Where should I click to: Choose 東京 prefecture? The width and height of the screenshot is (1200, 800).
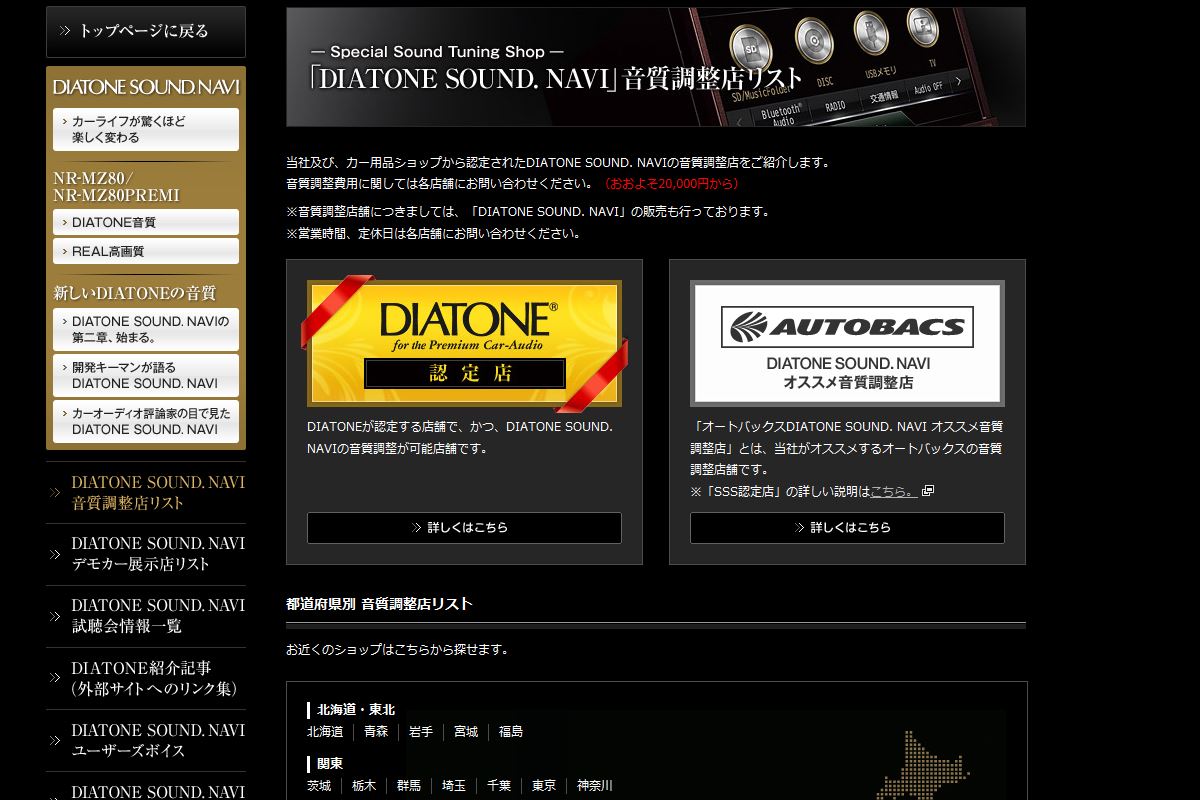544,786
